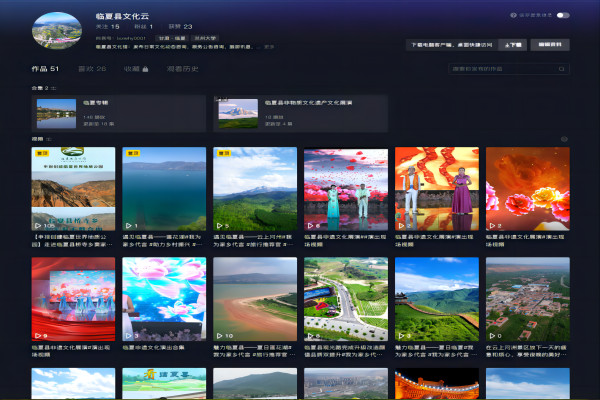Open the 观看历史 tab
The height and width of the screenshot is (400, 600).
pyautogui.click(x=181, y=69)
